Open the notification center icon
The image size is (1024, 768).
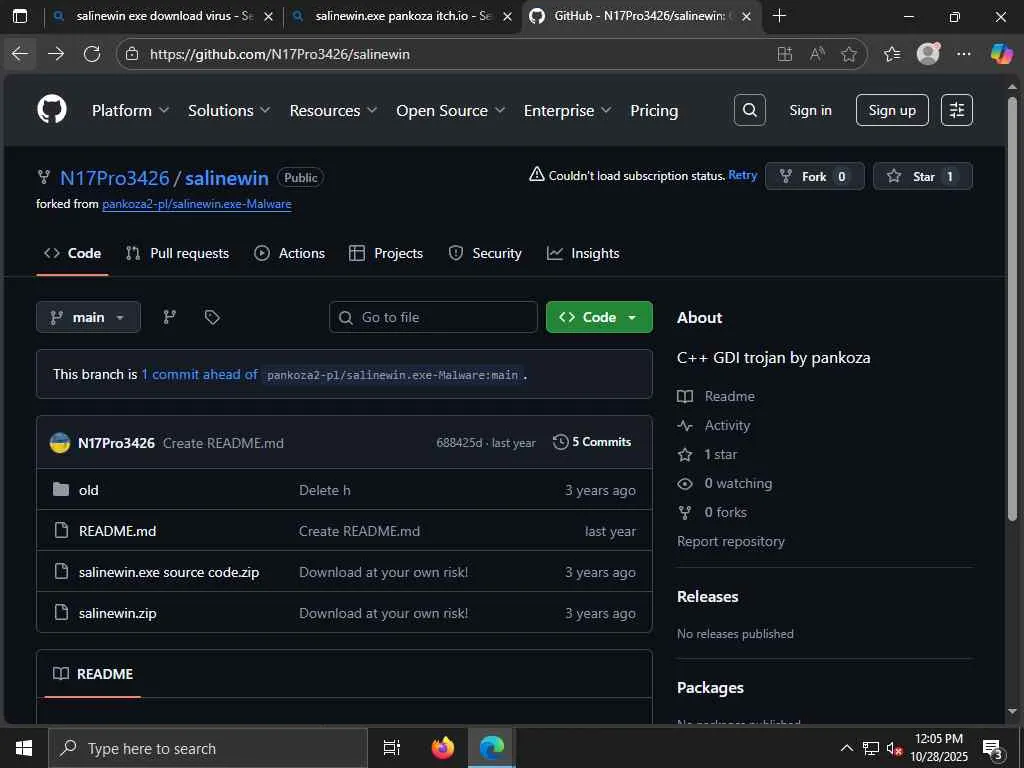pyautogui.click(x=992, y=748)
